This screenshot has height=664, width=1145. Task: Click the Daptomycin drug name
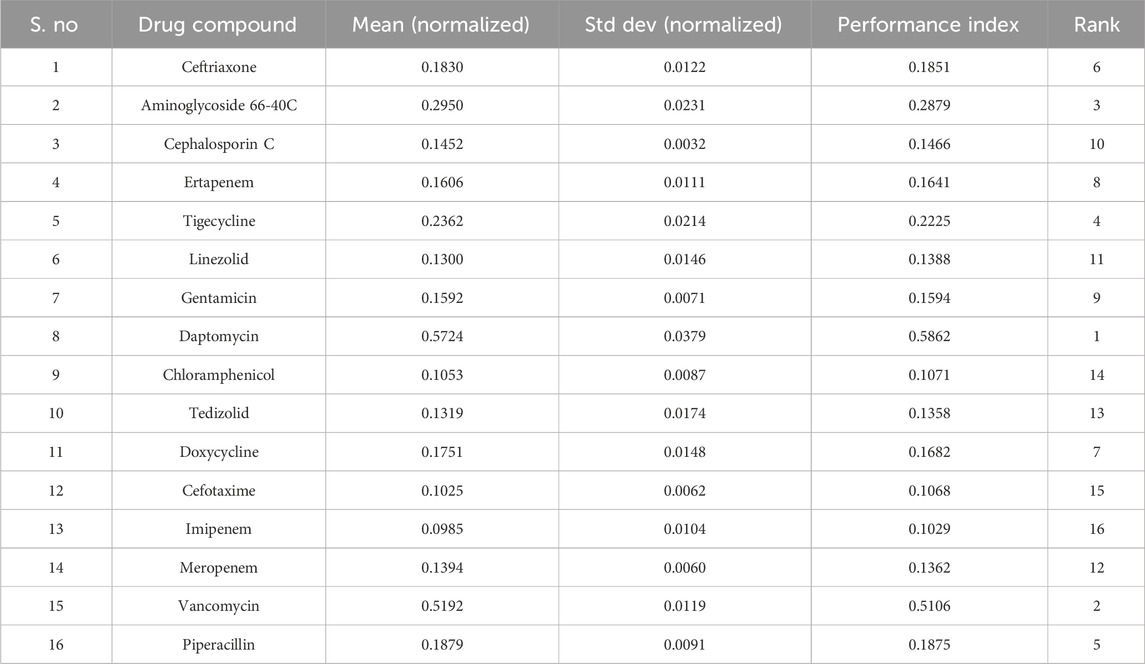(x=218, y=336)
